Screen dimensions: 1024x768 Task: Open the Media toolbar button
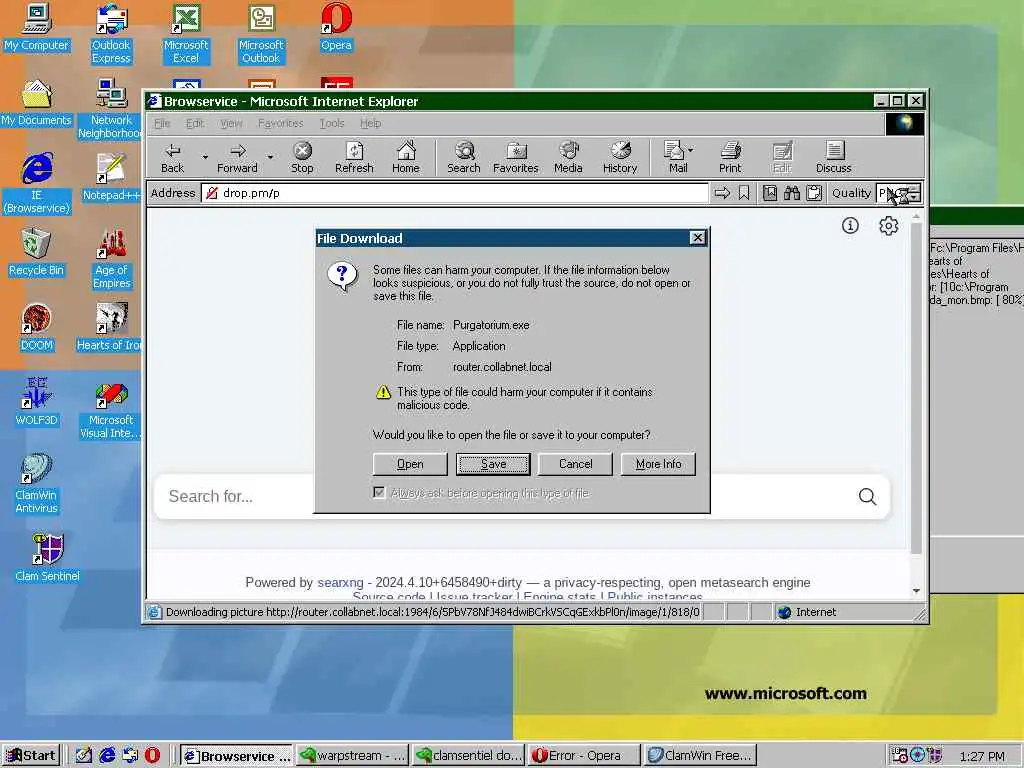568,157
